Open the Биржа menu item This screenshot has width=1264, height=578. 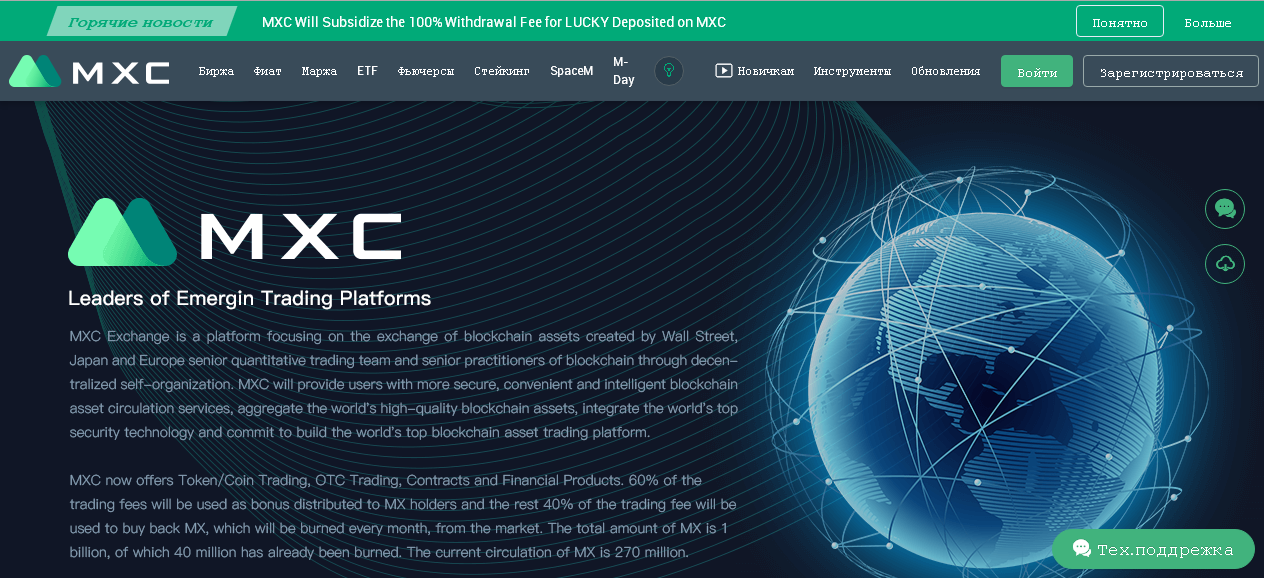(216, 71)
